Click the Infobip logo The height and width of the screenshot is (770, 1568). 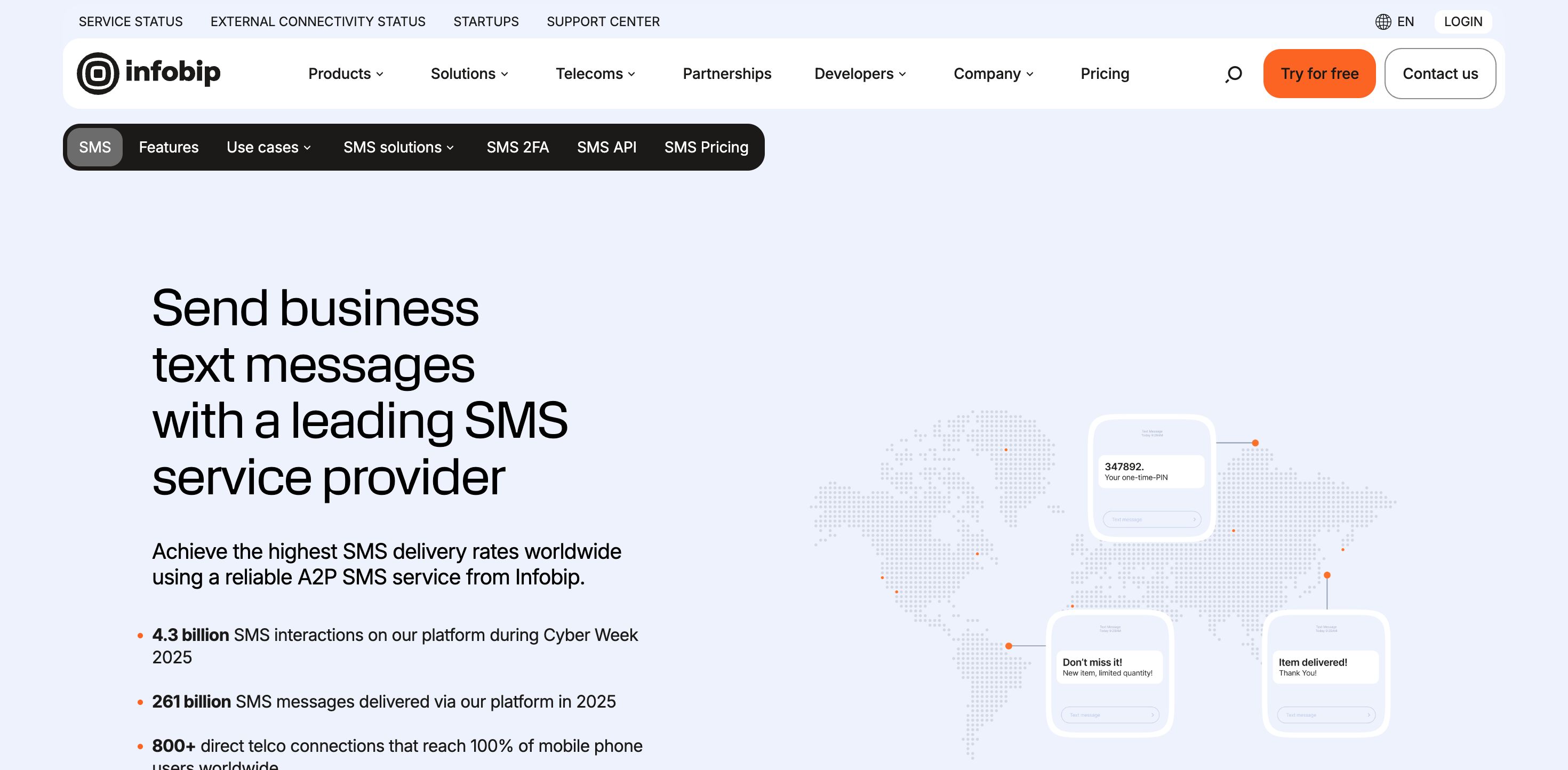(x=148, y=73)
